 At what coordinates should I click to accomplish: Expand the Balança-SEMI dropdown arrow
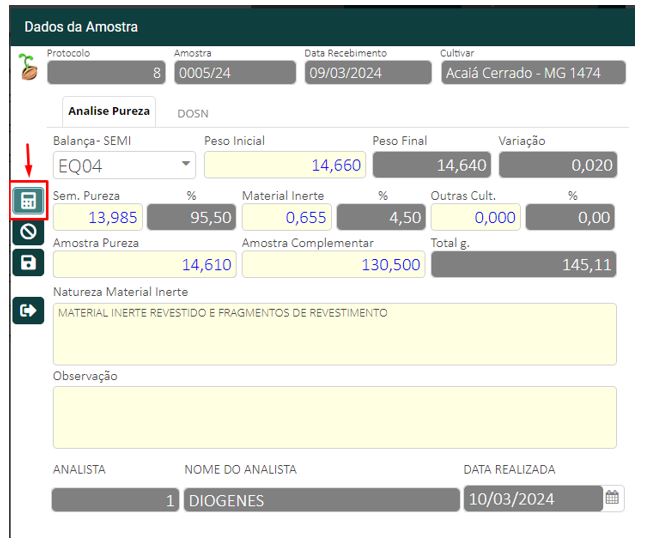pyautogui.click(x=186, y=164)
